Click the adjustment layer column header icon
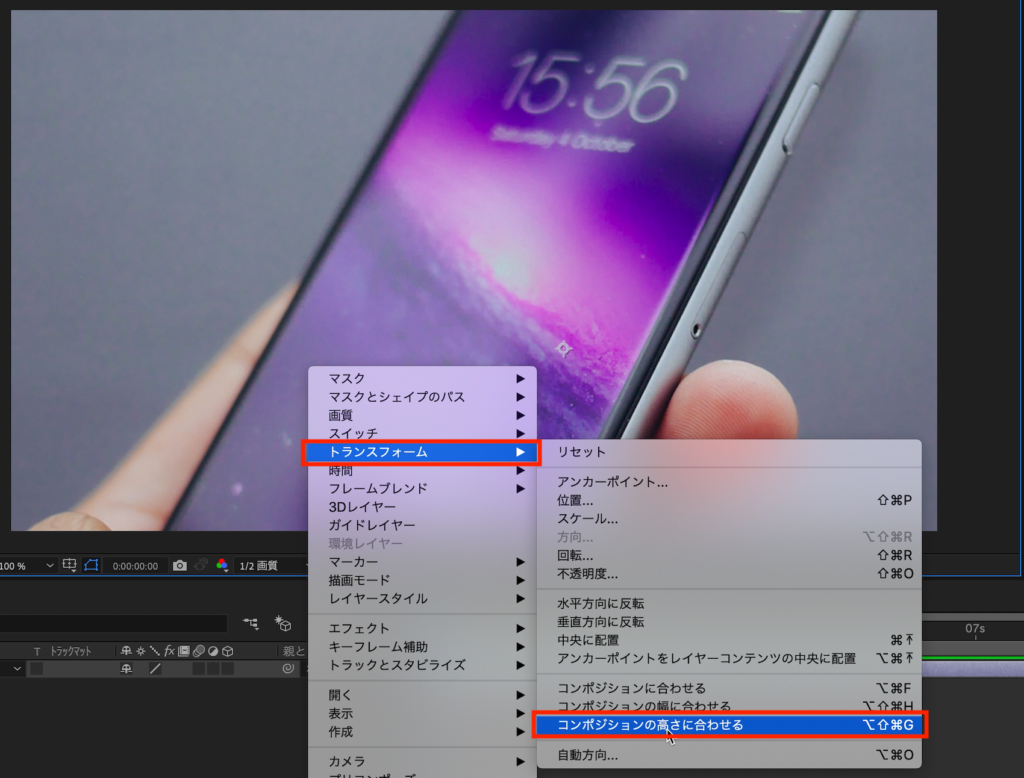The height and width of the screenshot is (778, 1024). [213, 651]
